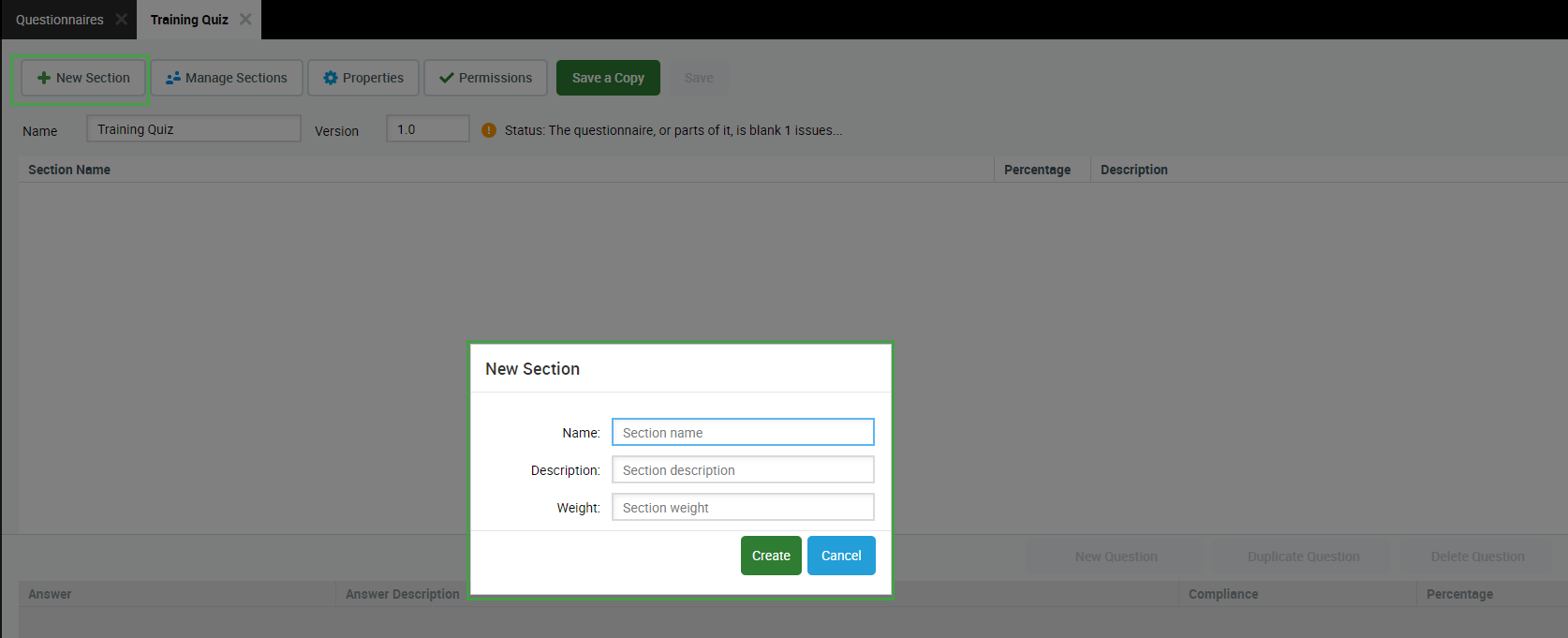This screenshot has height=638, width=1568.
Task: Switch to the Questionnaires tab
Action: [x=59, y=20]
